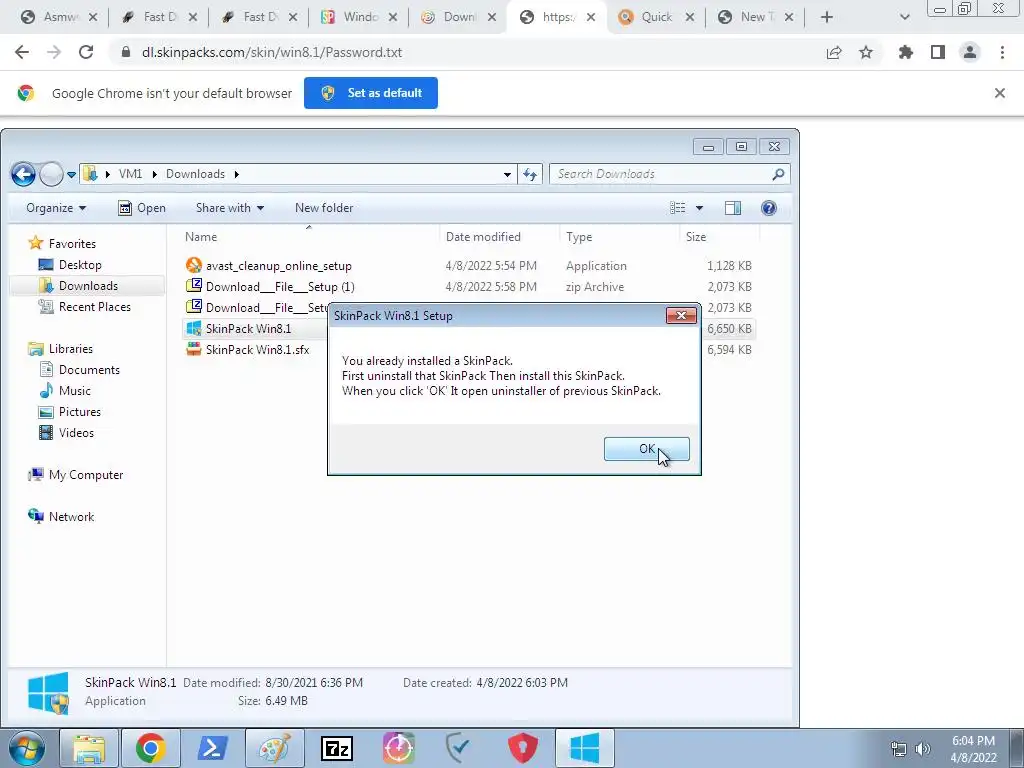Screen dimensions: 1024x768
Task: Open Libraries in navigation pane
Action: 71,349
